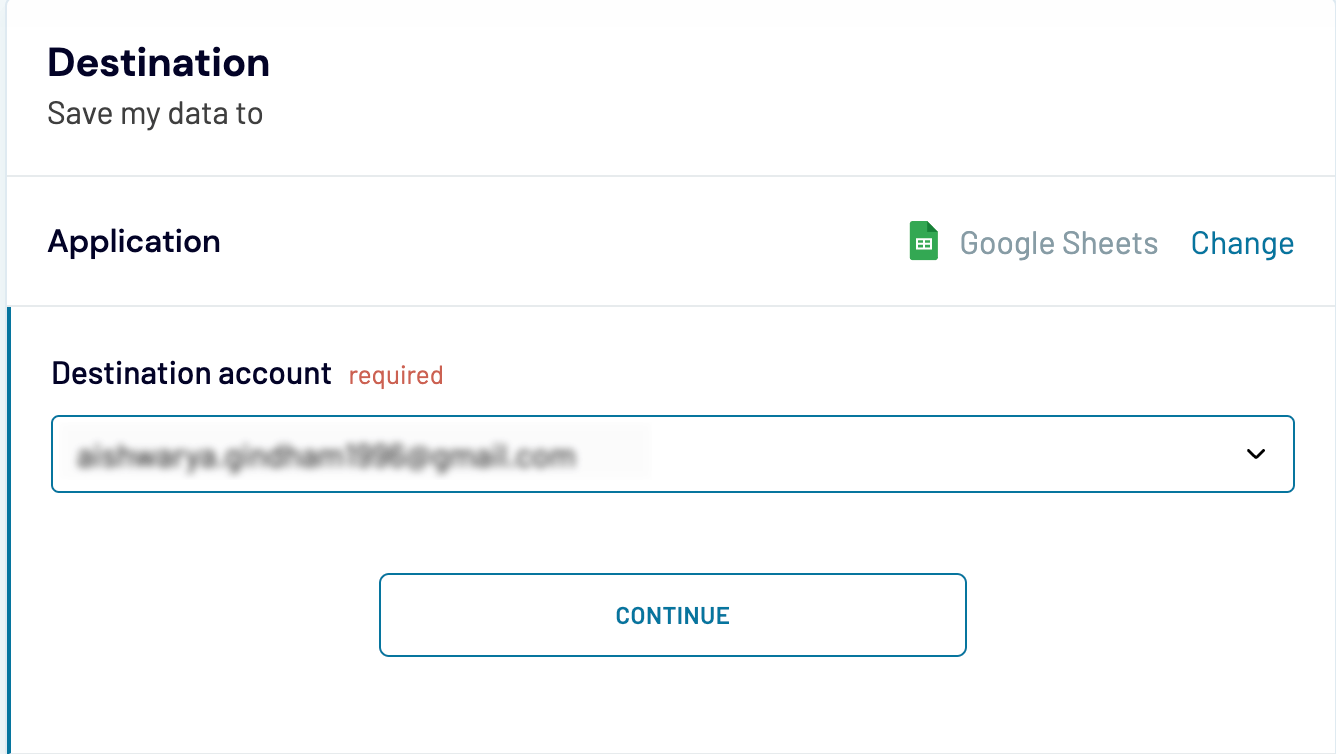The image size is (1336, 754).
Task: Click the Change link
Action: coord(1242,243)
